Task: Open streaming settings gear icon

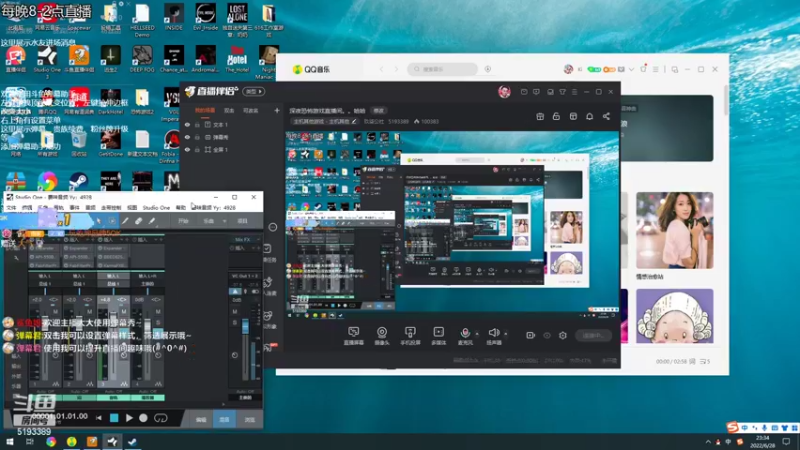Action: pyautogui.click(x=563, y=335)
